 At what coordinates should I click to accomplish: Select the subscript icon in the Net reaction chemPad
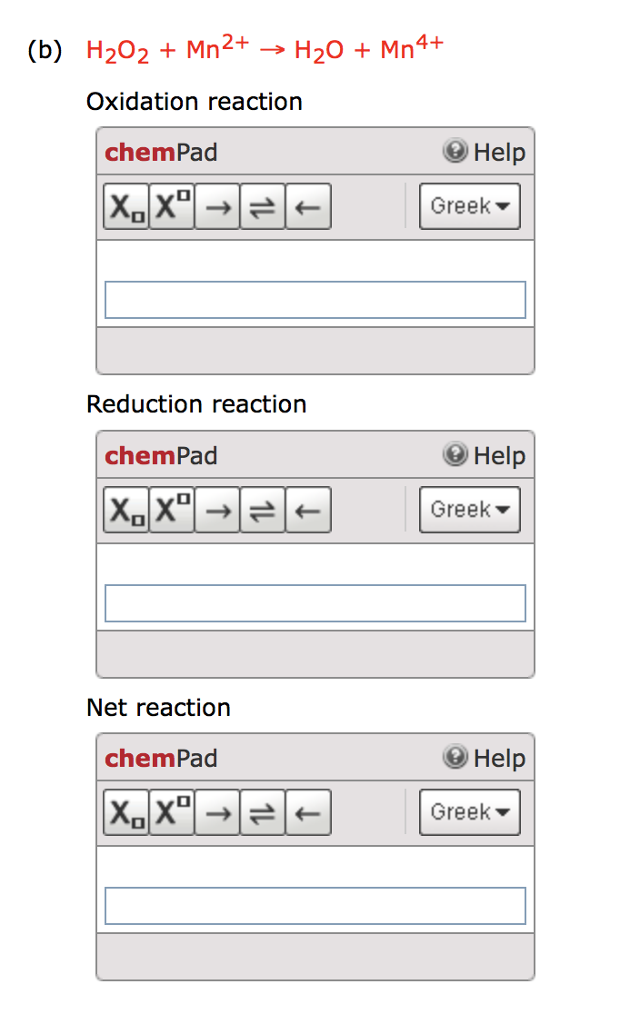125,812
